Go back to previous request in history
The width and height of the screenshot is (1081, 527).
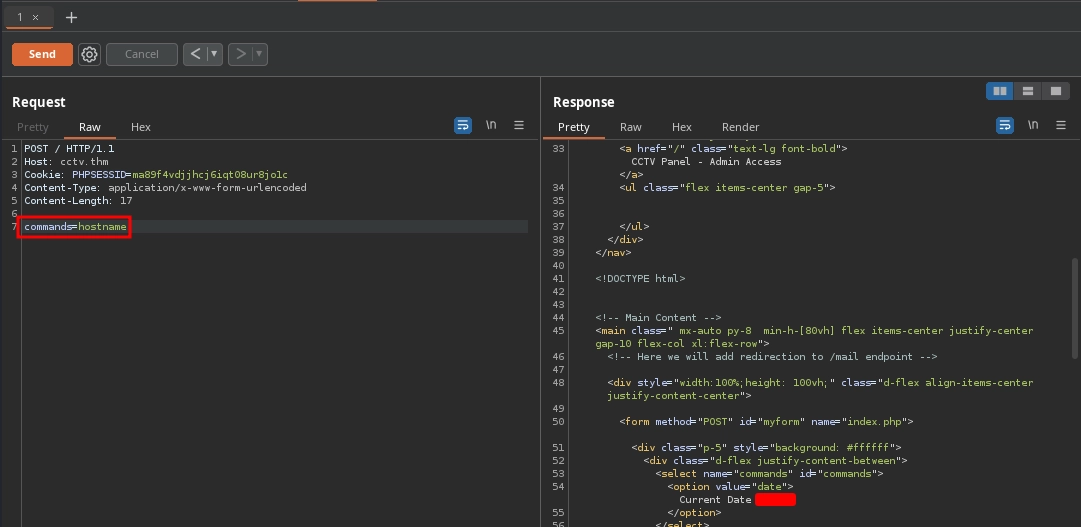pyautogui.click(x=195, y=54)
